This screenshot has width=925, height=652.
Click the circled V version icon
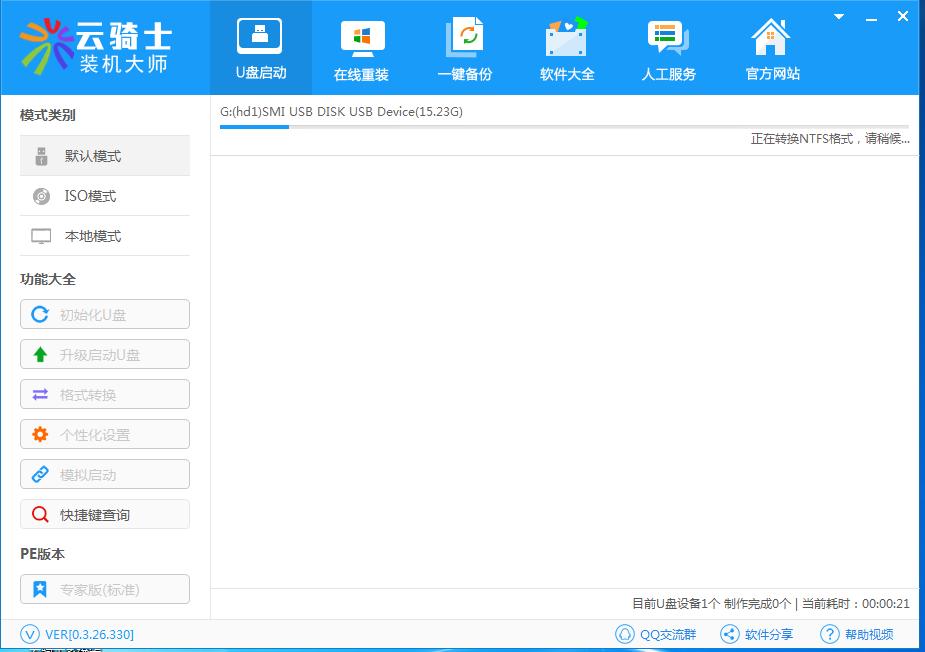[x=29, y=634]
